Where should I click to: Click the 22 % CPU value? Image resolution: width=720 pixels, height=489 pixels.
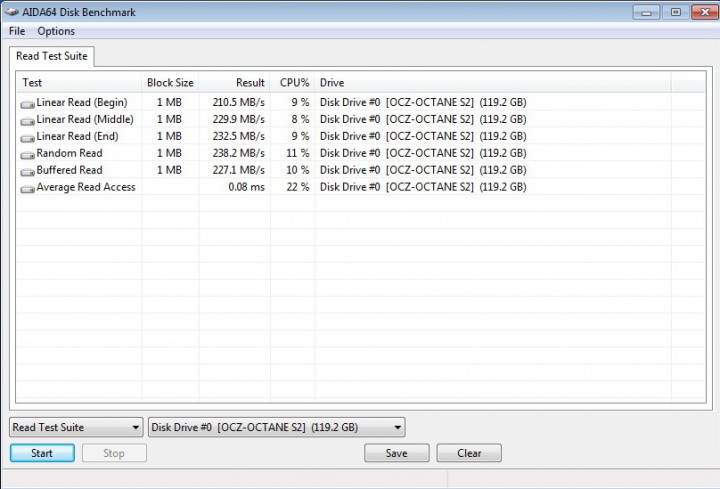click(x=298, y=187)
